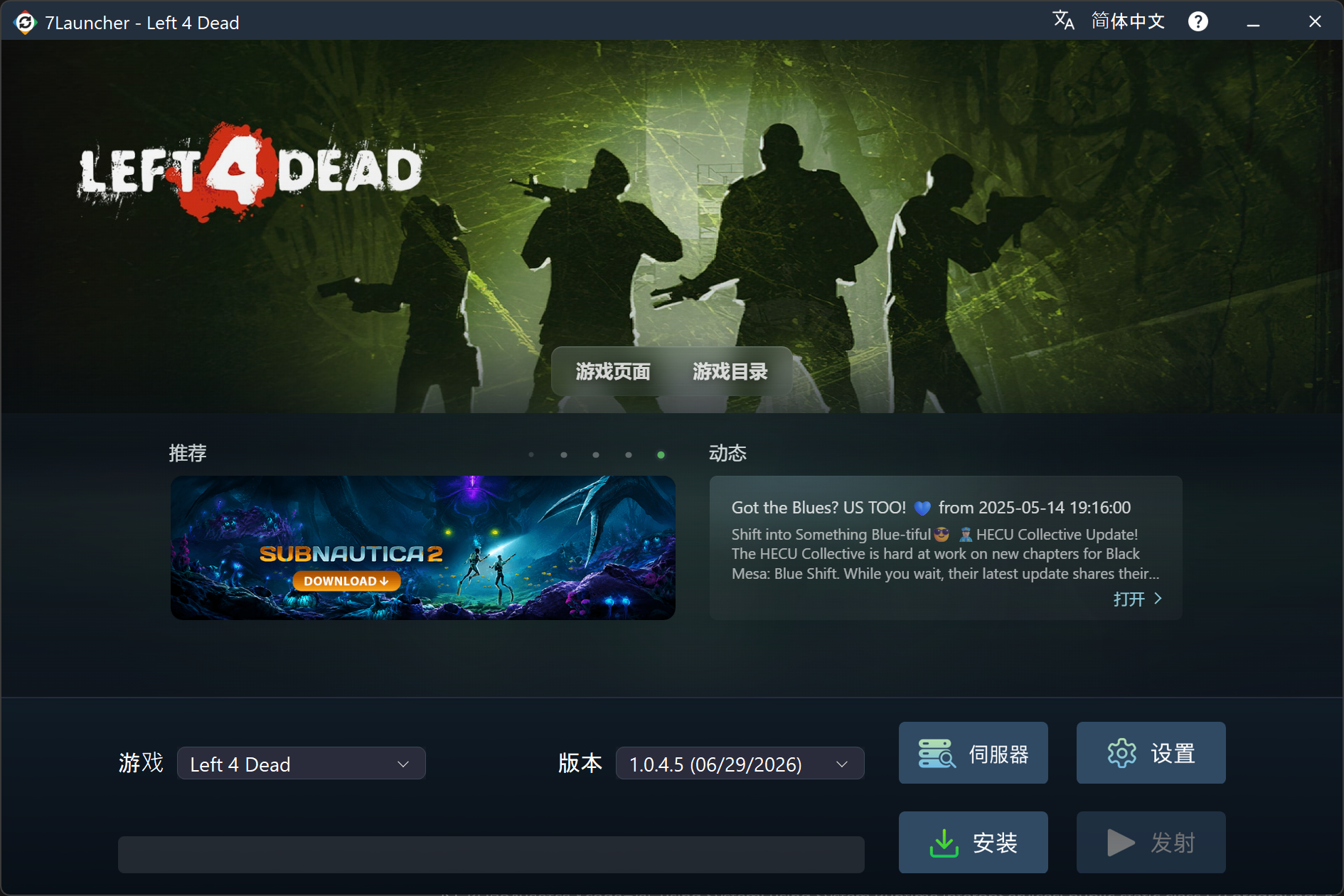Click the 打开 link in the news card

pos(1129,599)
